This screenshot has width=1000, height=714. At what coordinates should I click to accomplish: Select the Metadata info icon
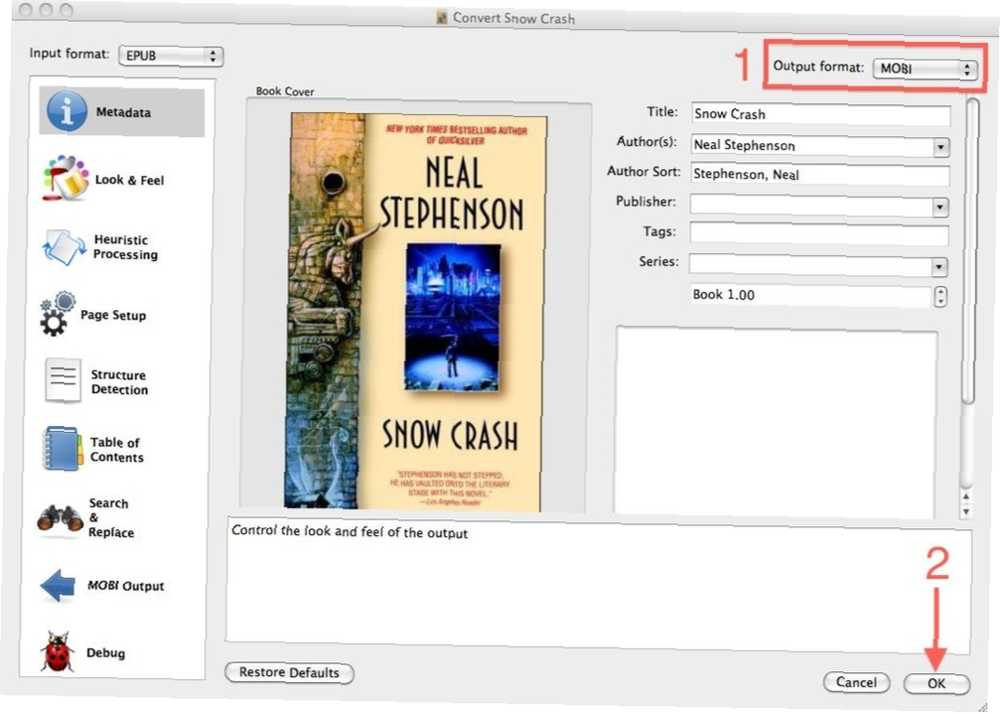tap(66, 111)
